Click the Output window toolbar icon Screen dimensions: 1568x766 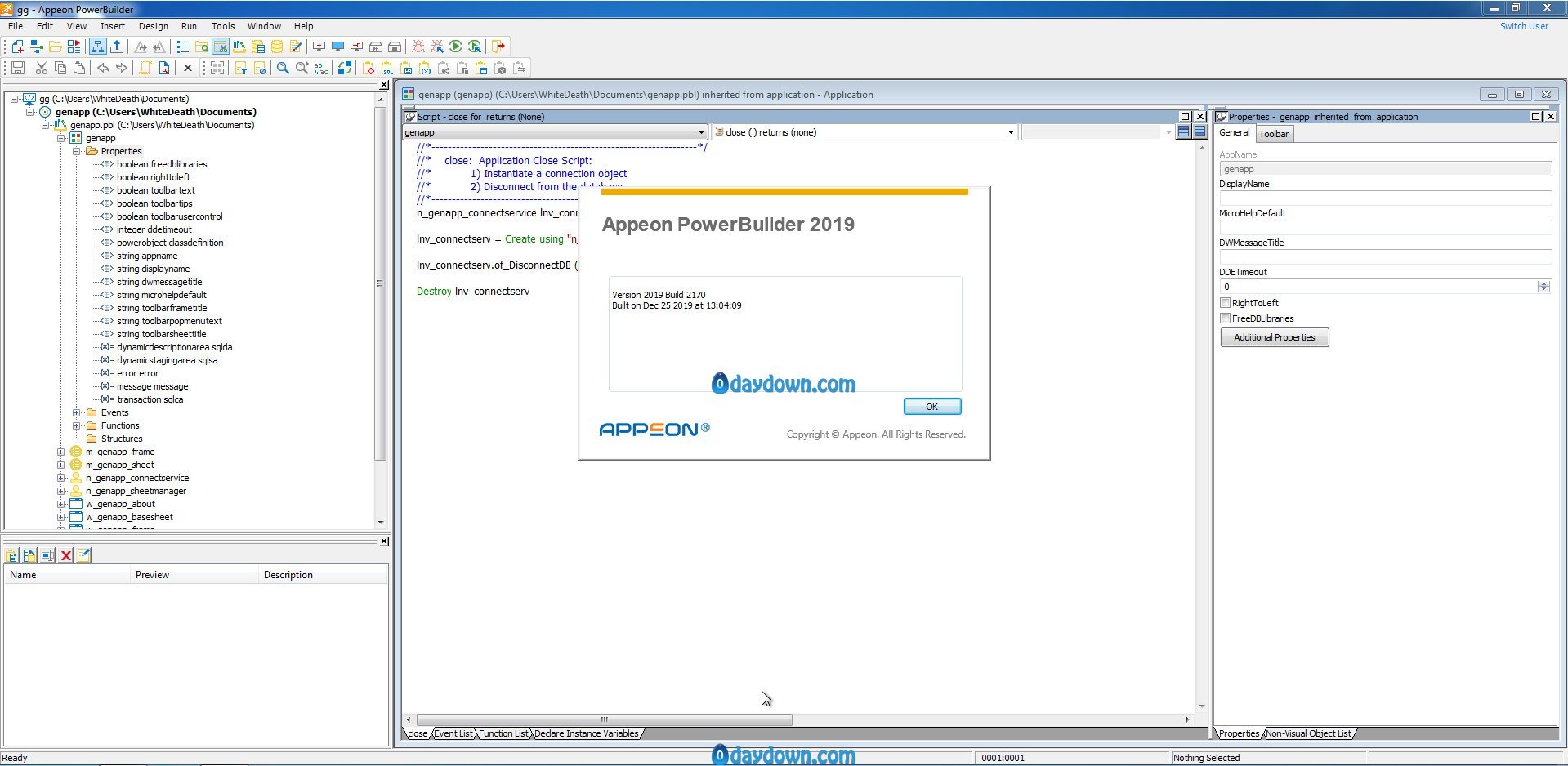pos(117,47)
